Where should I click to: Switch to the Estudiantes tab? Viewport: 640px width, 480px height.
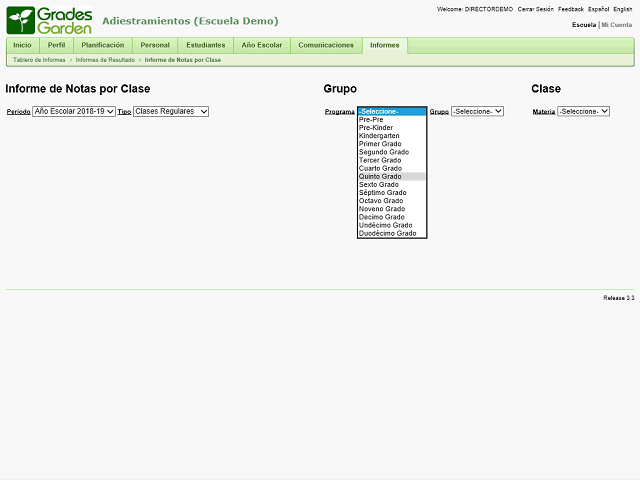205,45
